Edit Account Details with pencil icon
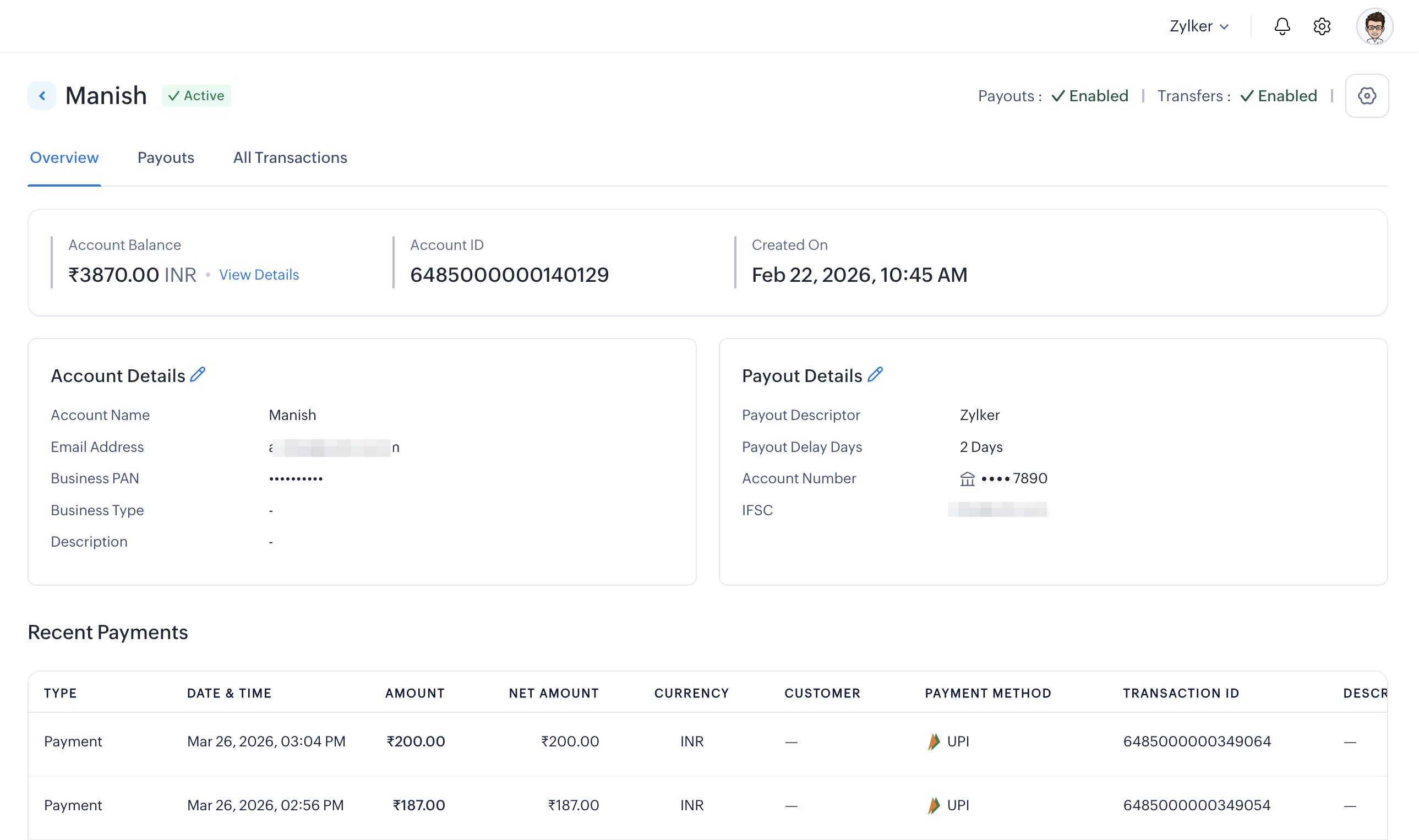 (x=198, y=375)
